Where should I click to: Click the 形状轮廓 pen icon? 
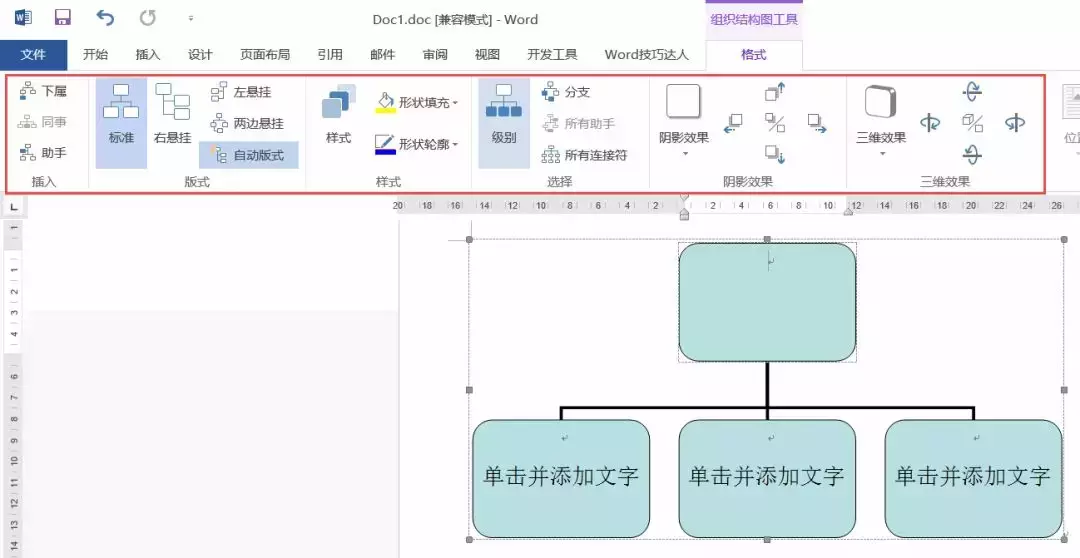[385, 144]
